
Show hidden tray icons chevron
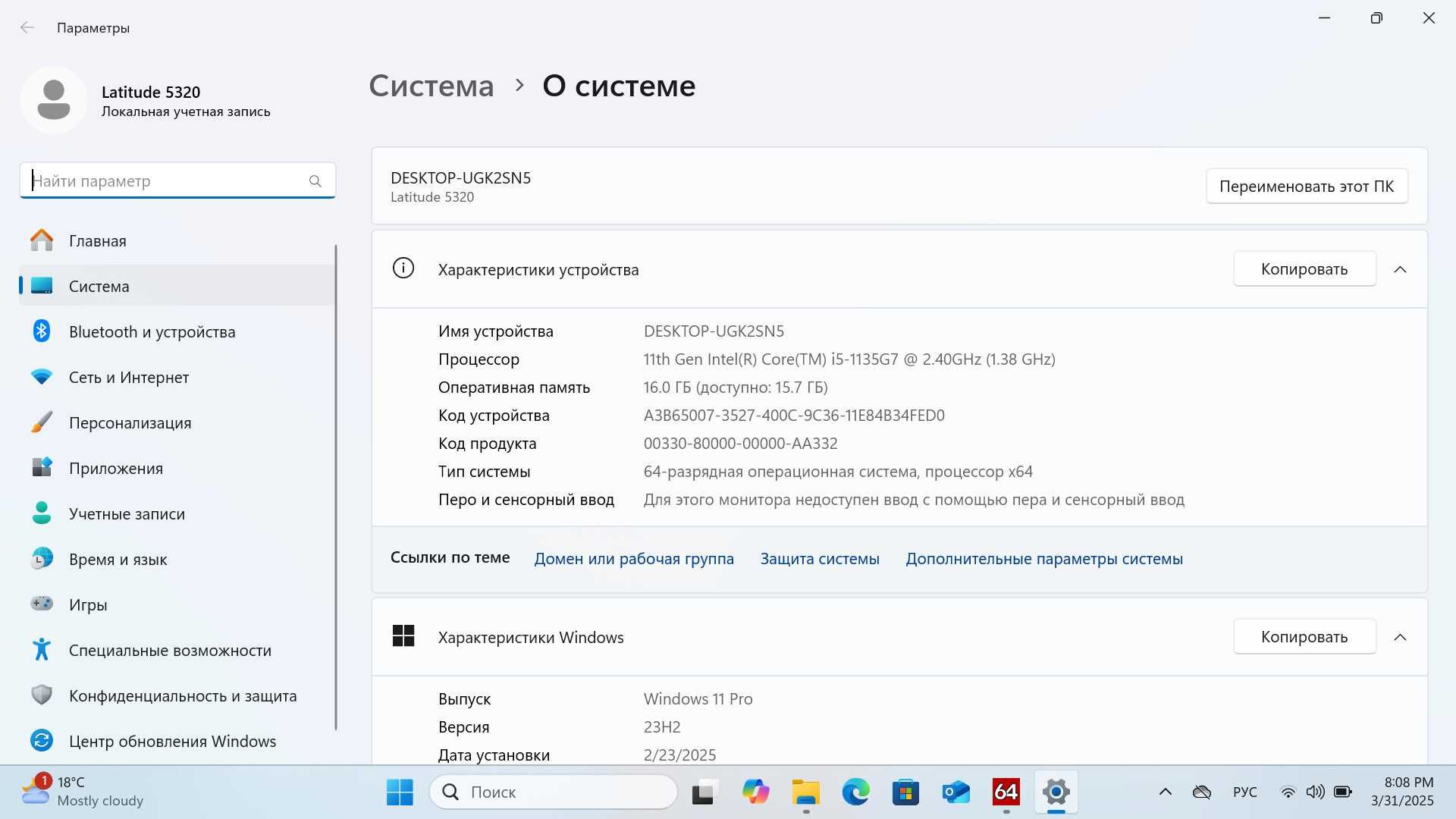click(1166, 792)
